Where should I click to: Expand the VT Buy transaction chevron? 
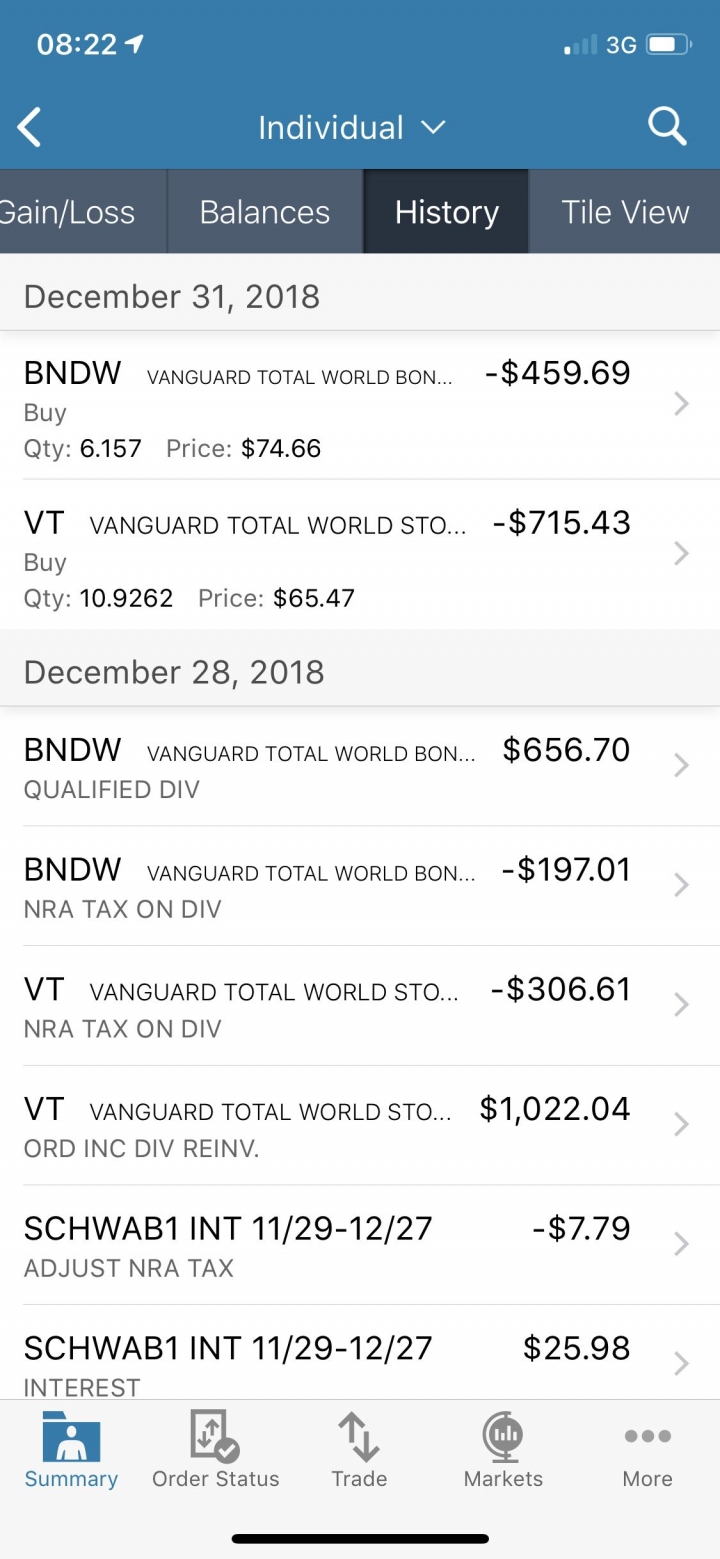pos(681,554)
